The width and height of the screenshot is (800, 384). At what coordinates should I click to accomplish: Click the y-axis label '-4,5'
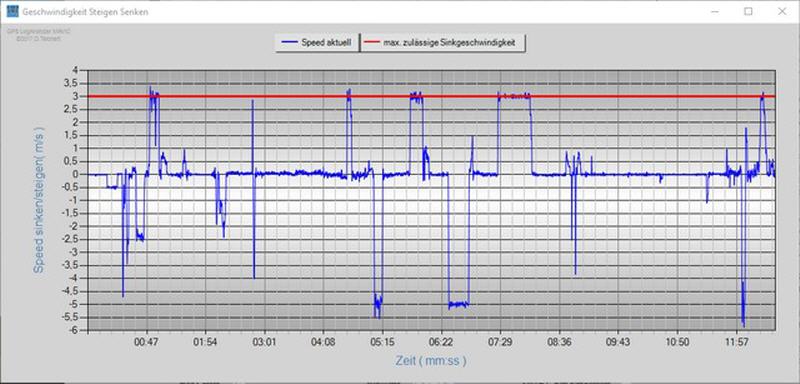(x=70, y=291)
